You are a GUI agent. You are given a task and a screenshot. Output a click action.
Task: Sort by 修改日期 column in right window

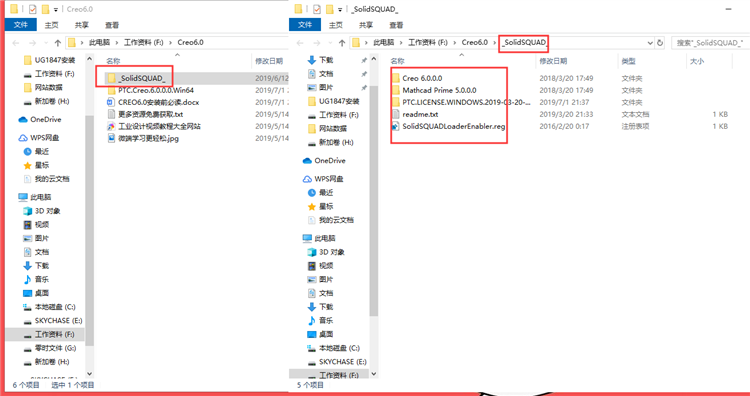(553, 61)
